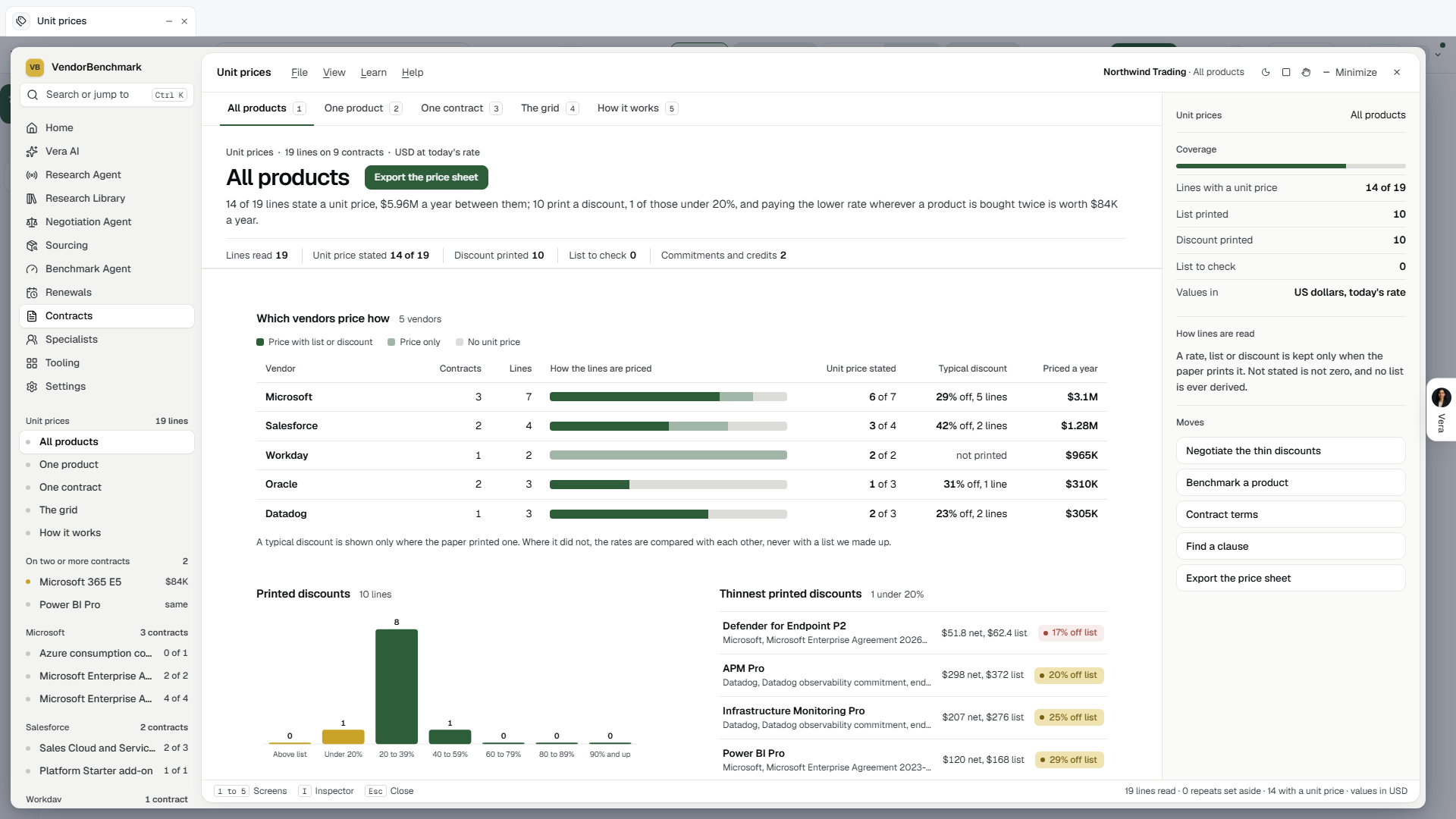The width and height of the screenshot is (1456, 819).
Task: Open the Home sidebar icon
Action: [x=32, y=128]
